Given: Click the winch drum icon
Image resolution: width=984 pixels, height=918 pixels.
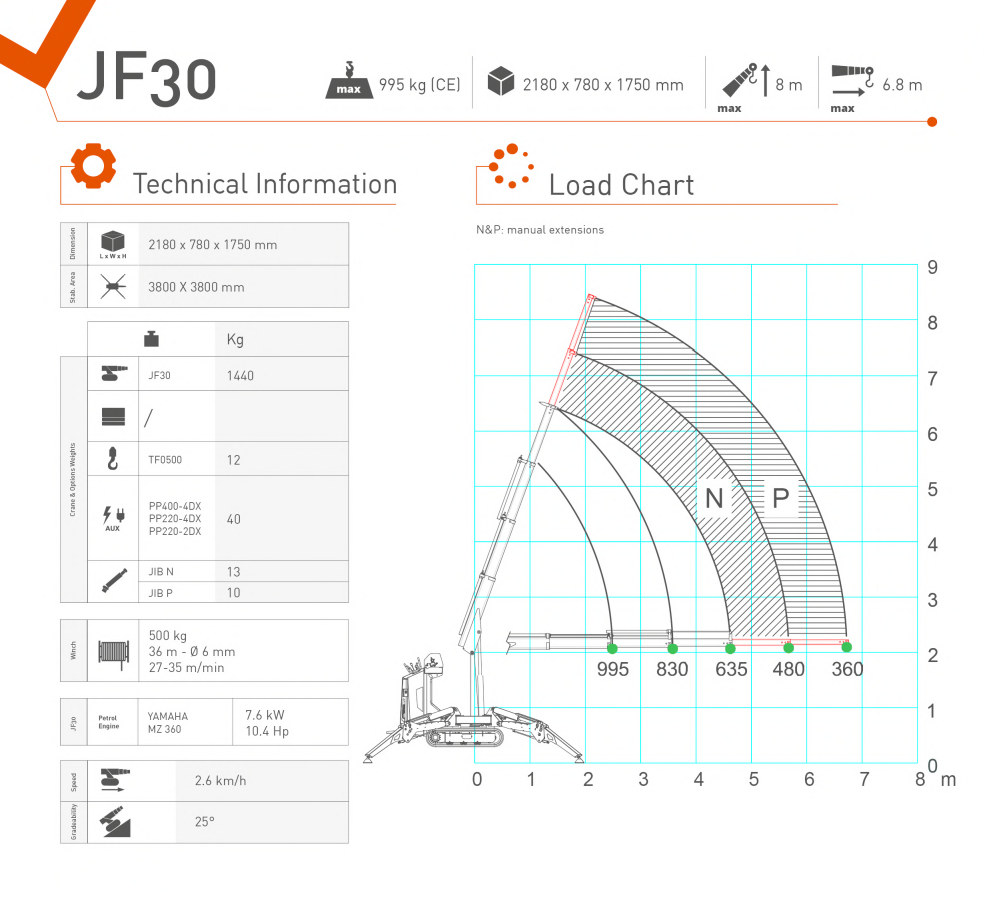Looking at the screenshot, I should click(x=112, y=651).
